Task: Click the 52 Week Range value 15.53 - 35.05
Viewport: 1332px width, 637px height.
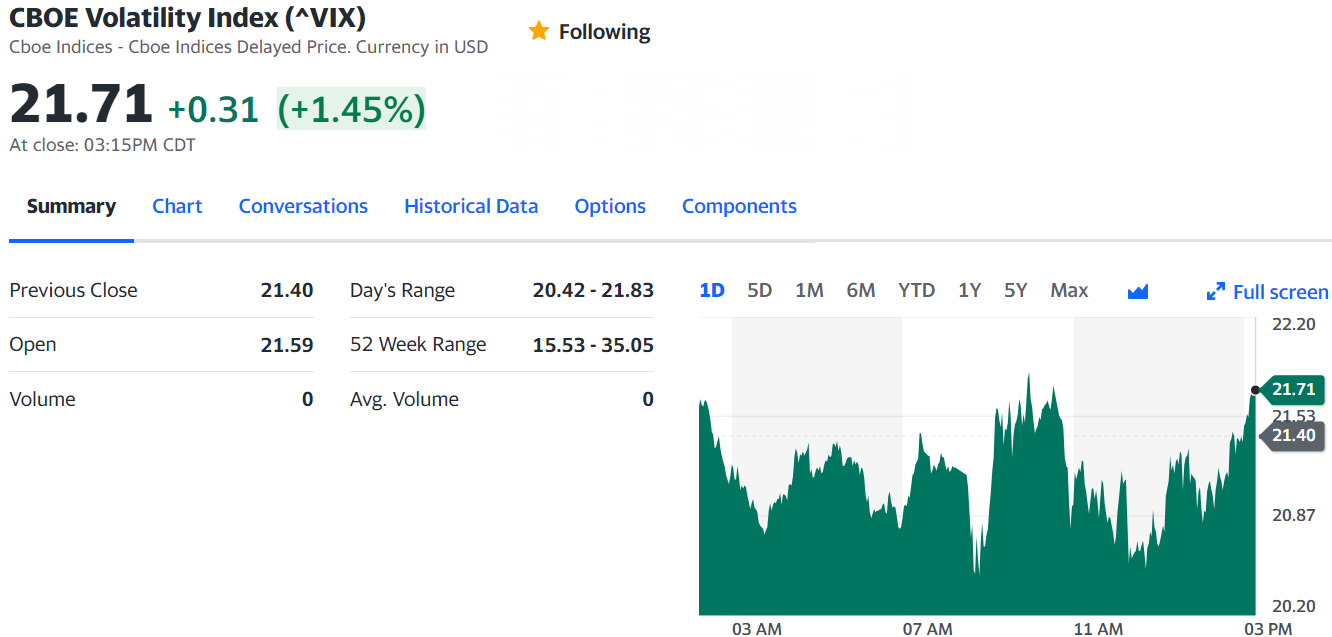Action: pos(593,345)
